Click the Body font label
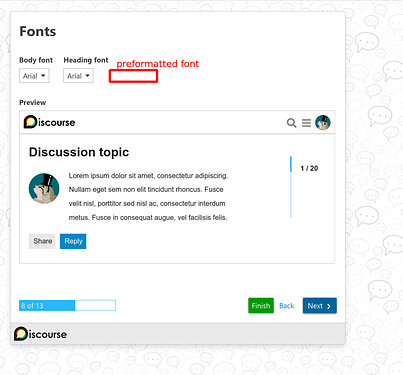The width and height of the screenshot is (403, 375). click(x=36, y=60)
